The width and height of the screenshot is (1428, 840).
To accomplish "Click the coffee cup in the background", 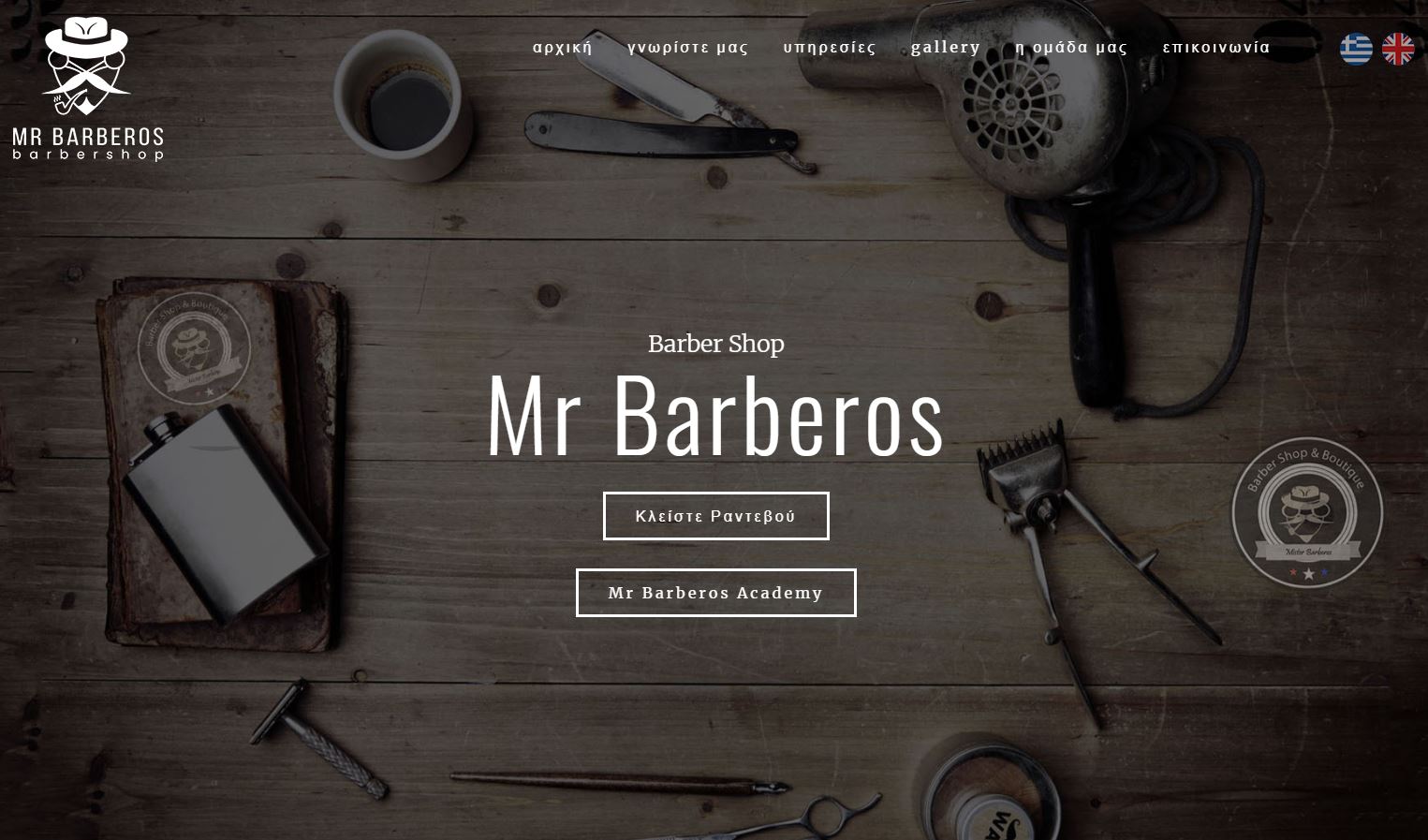I will tap(401, 103).
